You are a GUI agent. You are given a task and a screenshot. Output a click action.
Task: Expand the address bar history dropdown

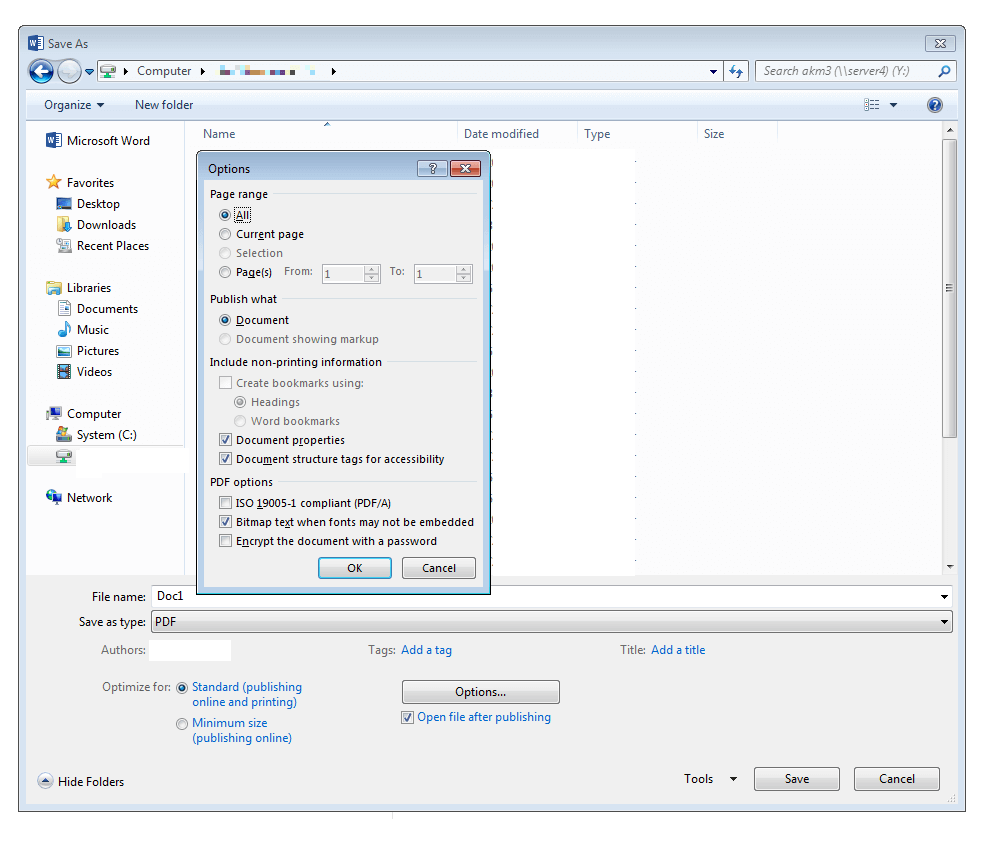coord(713,71)
